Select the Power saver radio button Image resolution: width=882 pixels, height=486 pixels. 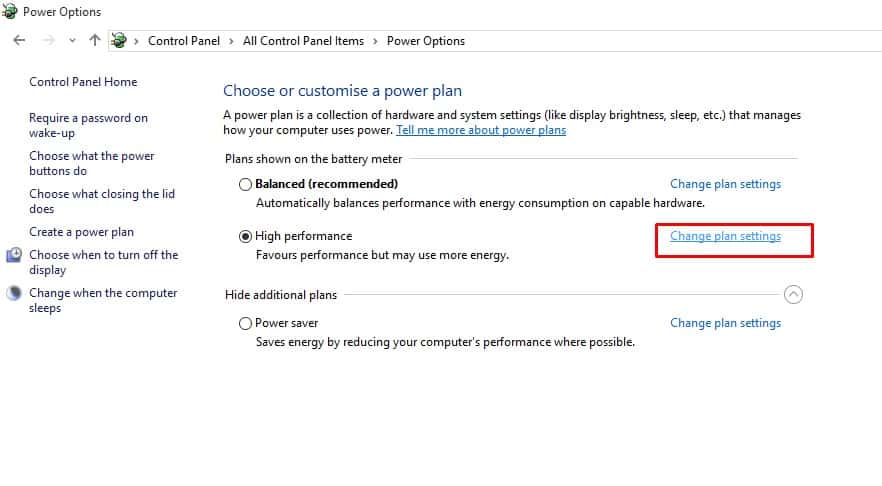point(245,323)
